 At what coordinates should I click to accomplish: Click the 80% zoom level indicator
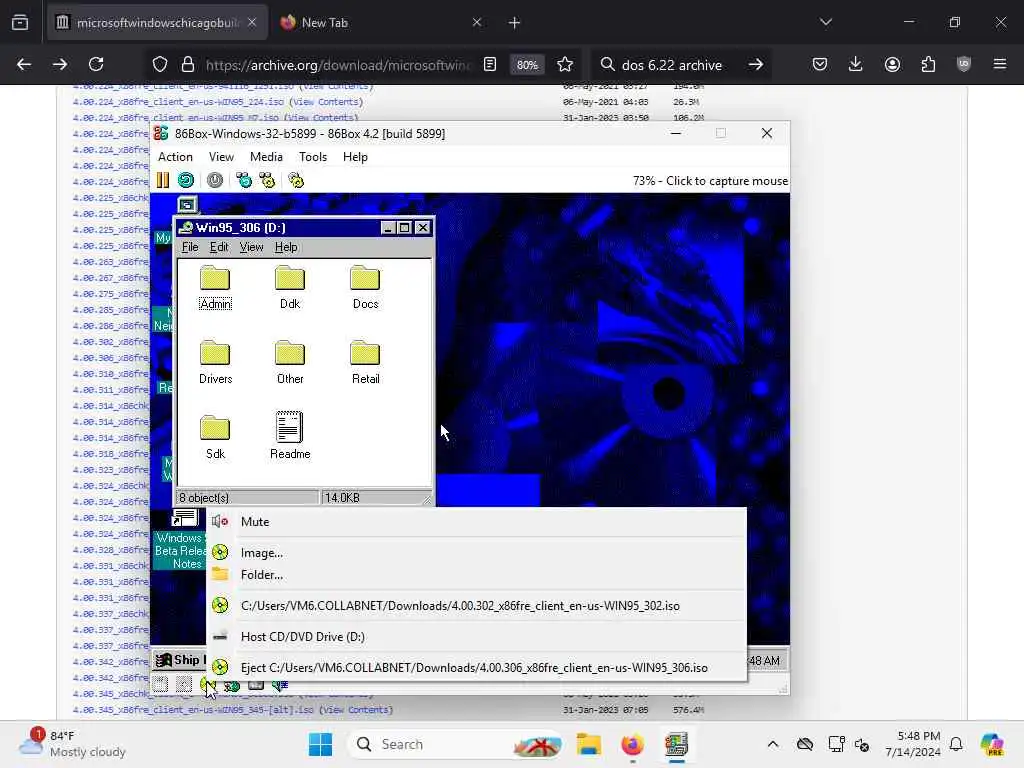click(x=527, y=65)
